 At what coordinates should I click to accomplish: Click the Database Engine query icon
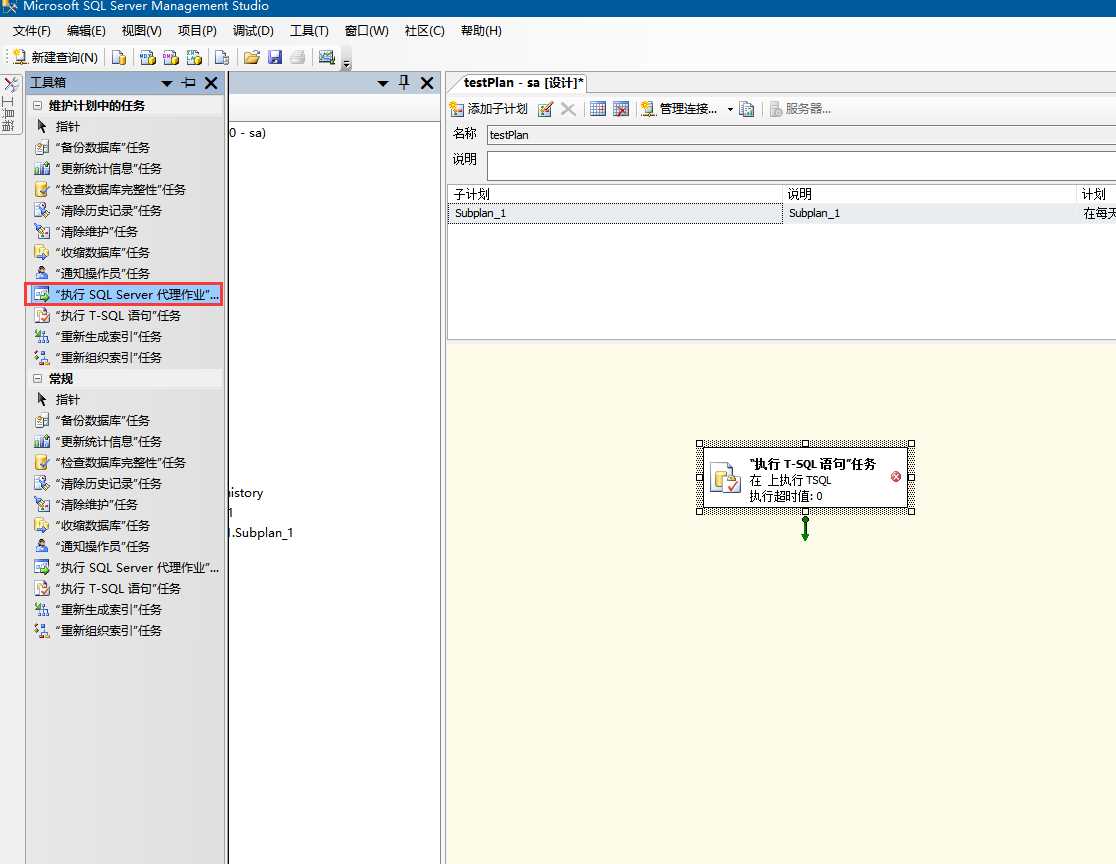point(119,58)
